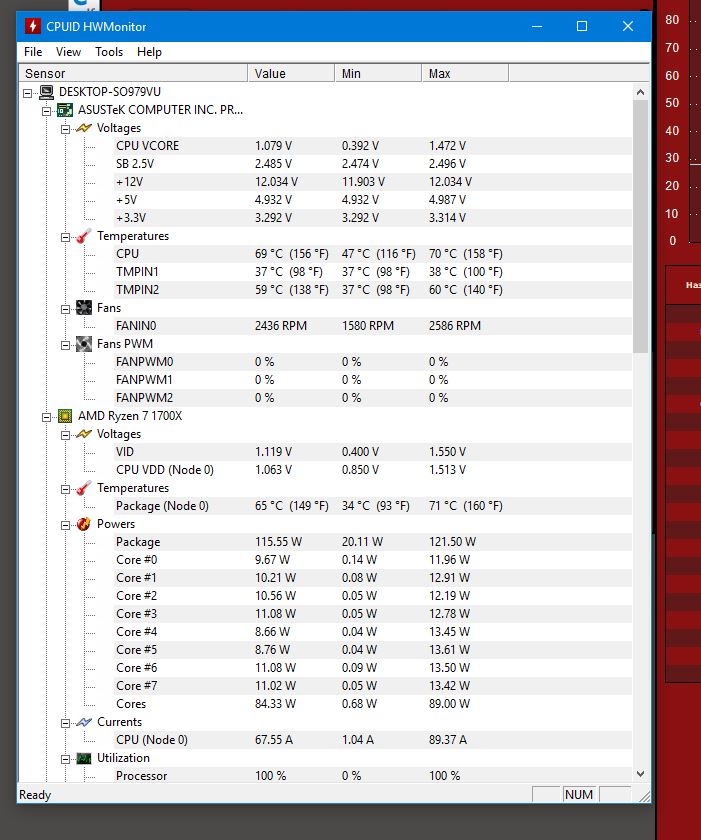Click the Max column header
Image resolution: width=701 pixels, height=840 pixels.
tap(465, 73)
